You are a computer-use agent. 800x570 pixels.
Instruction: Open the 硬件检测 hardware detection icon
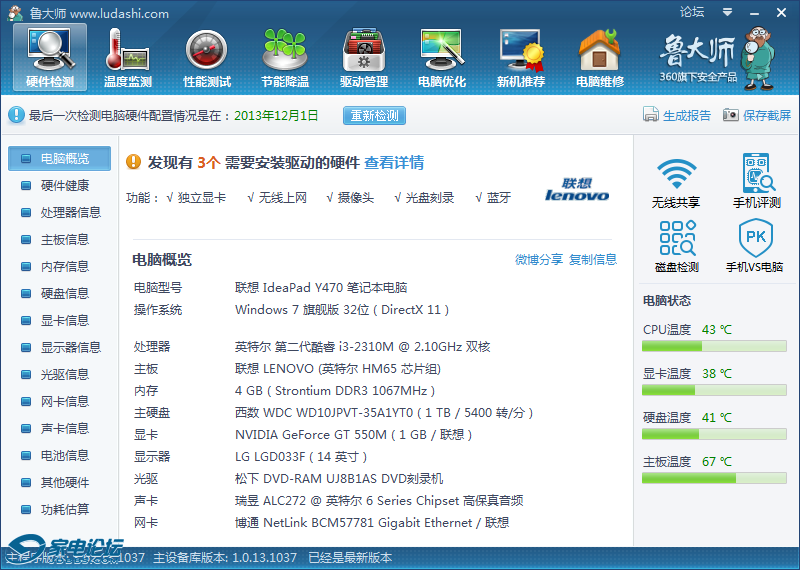50,57
